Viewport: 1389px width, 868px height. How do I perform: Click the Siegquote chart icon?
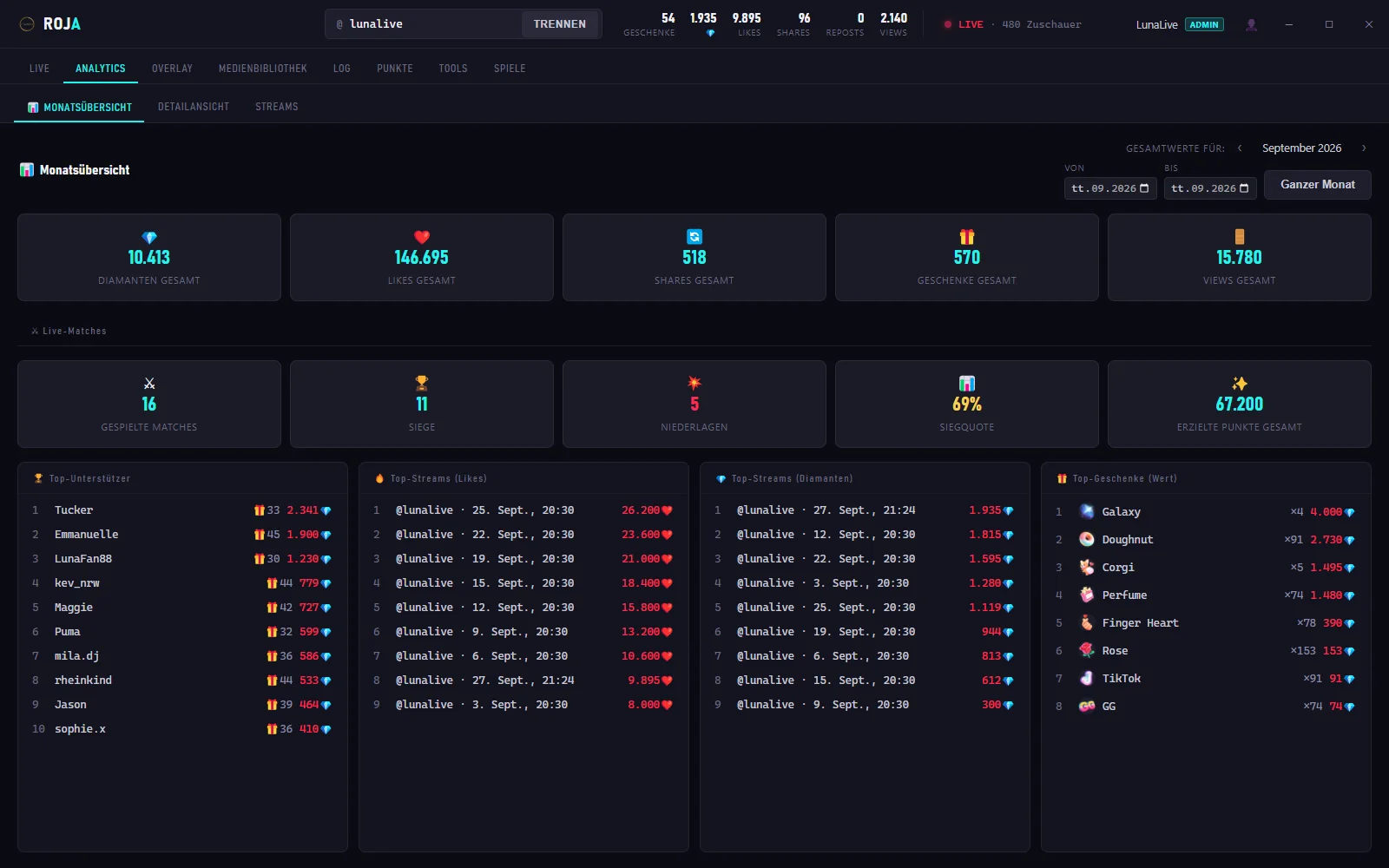click(967, 383)
